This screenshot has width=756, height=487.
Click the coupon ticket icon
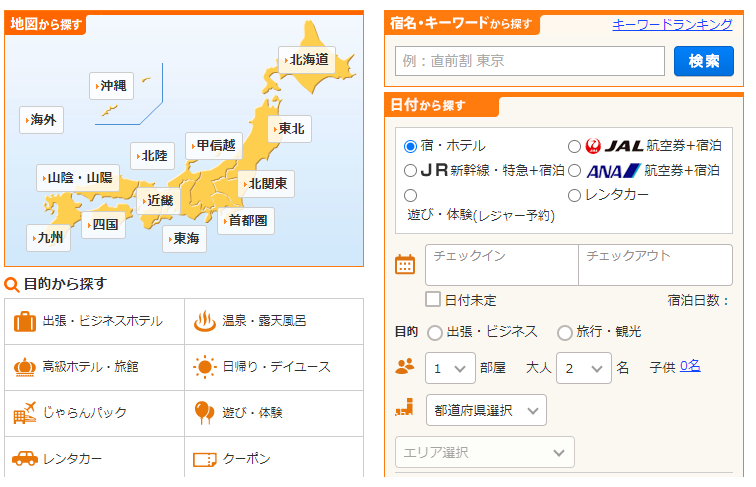tap(204, 460)
